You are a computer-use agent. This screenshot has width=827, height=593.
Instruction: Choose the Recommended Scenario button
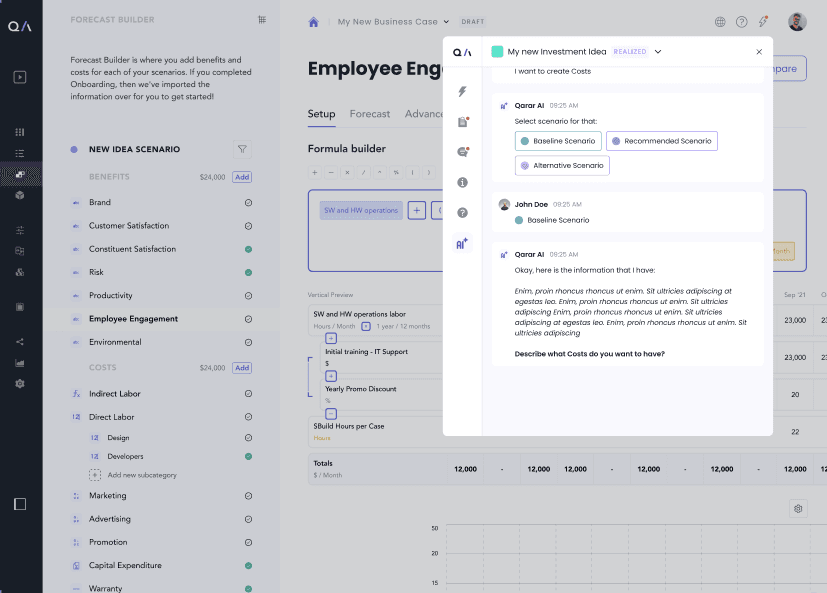662,141
